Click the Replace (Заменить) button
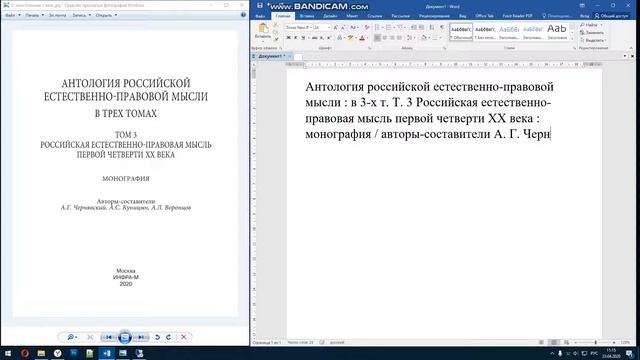The image size is (640, 360). click(592, 33)
